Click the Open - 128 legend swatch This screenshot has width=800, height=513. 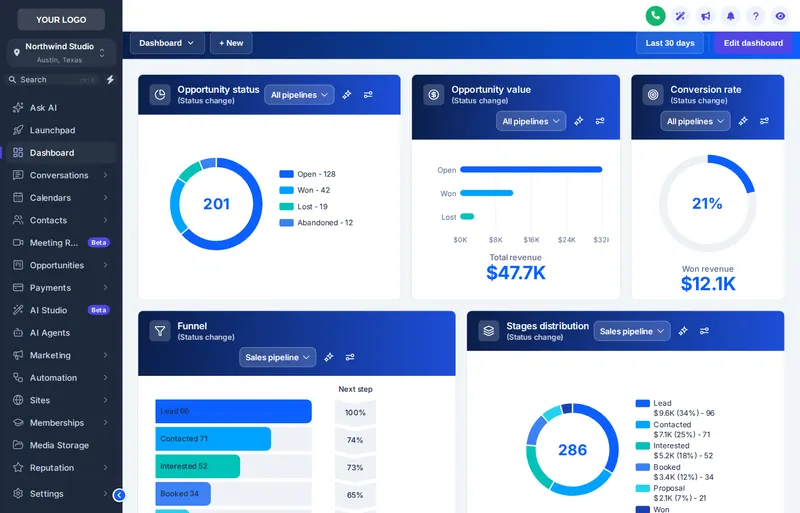coord(286,174)
